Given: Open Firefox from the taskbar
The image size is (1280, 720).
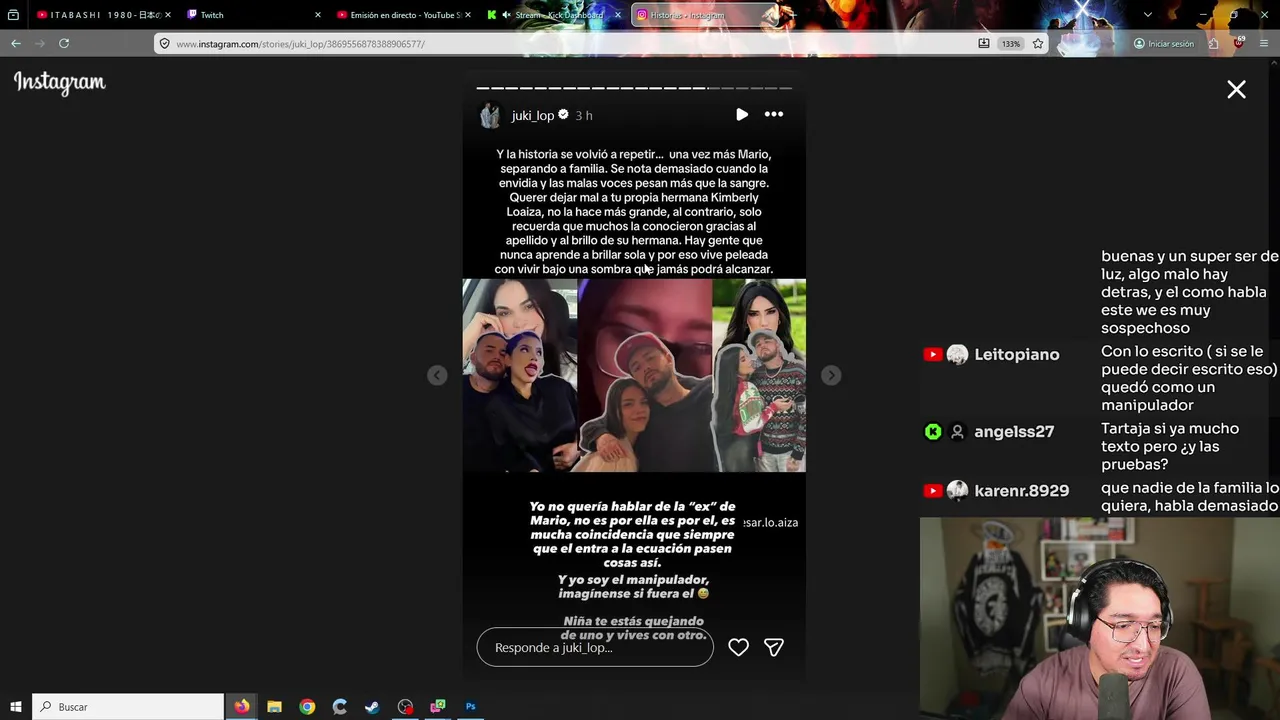Looking at the screenshot, I should 242,707.
